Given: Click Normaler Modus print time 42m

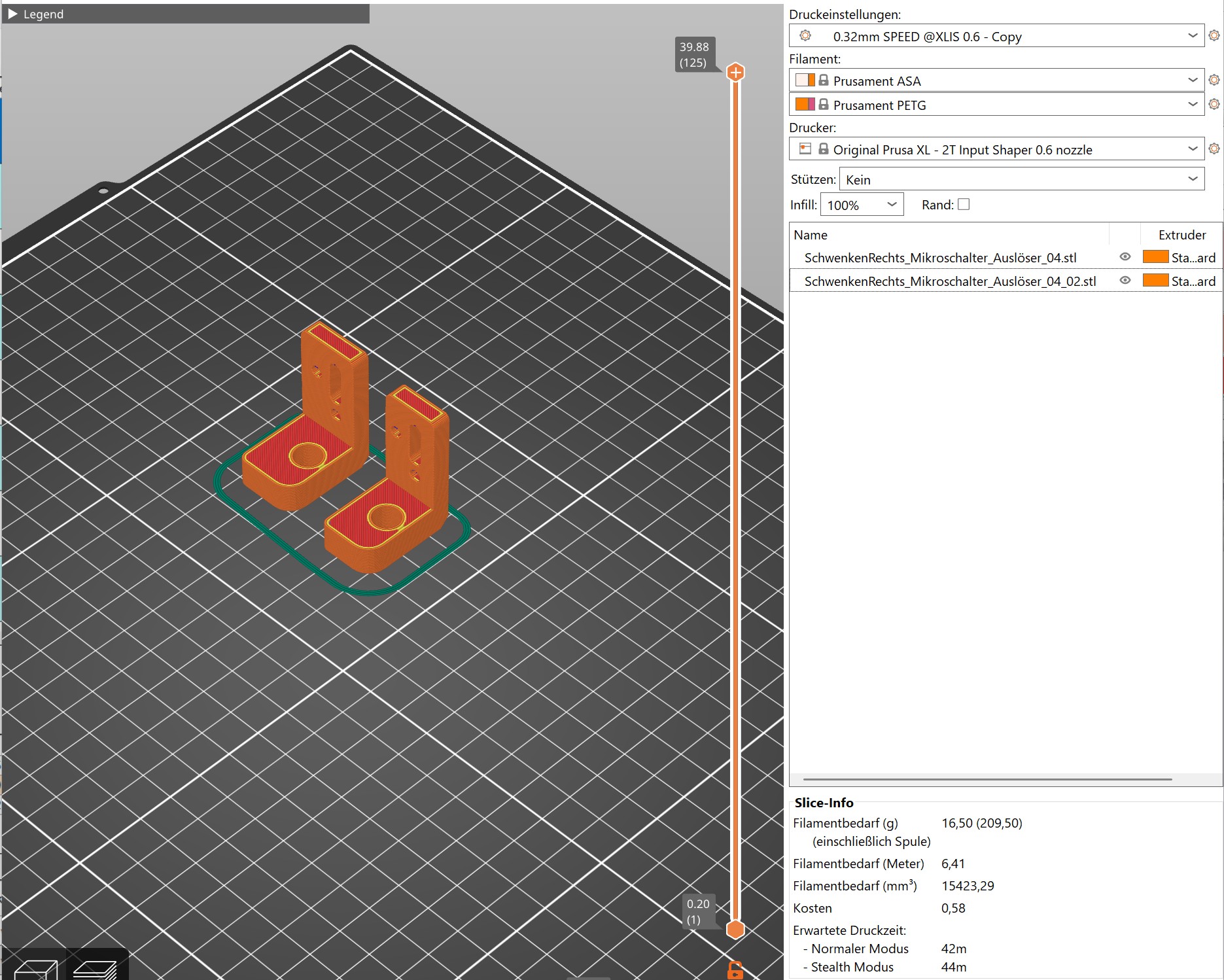Looking at the screenshot, I should tap(954, 949).
